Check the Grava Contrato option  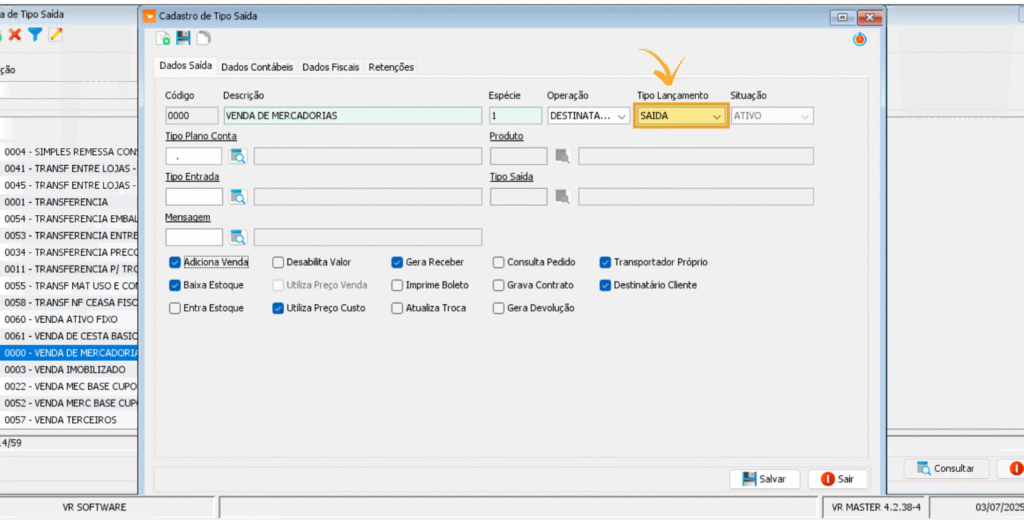click(498, 285)
